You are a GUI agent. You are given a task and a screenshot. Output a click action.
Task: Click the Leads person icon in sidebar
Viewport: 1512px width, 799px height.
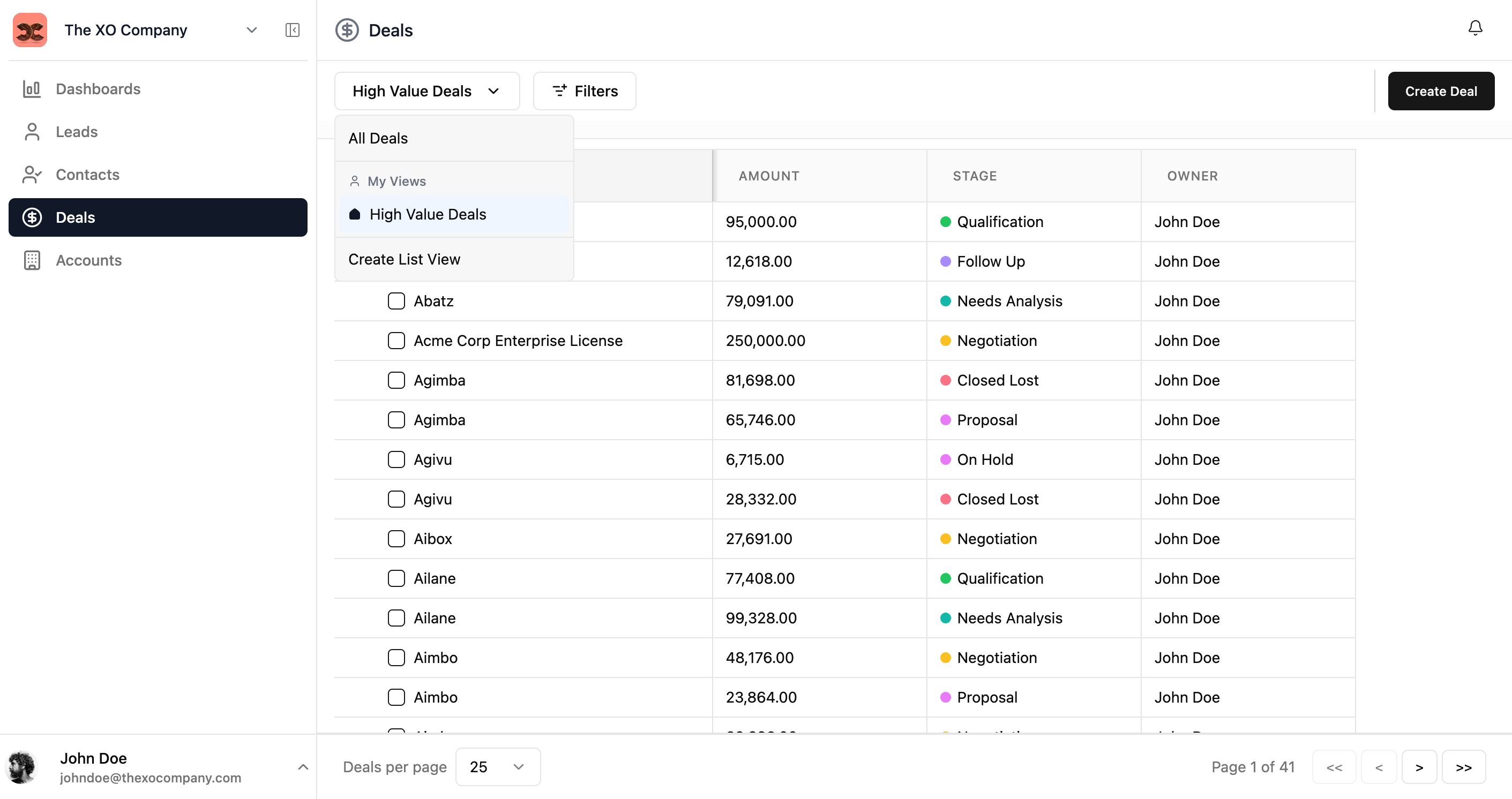click(x=32, y=131)
